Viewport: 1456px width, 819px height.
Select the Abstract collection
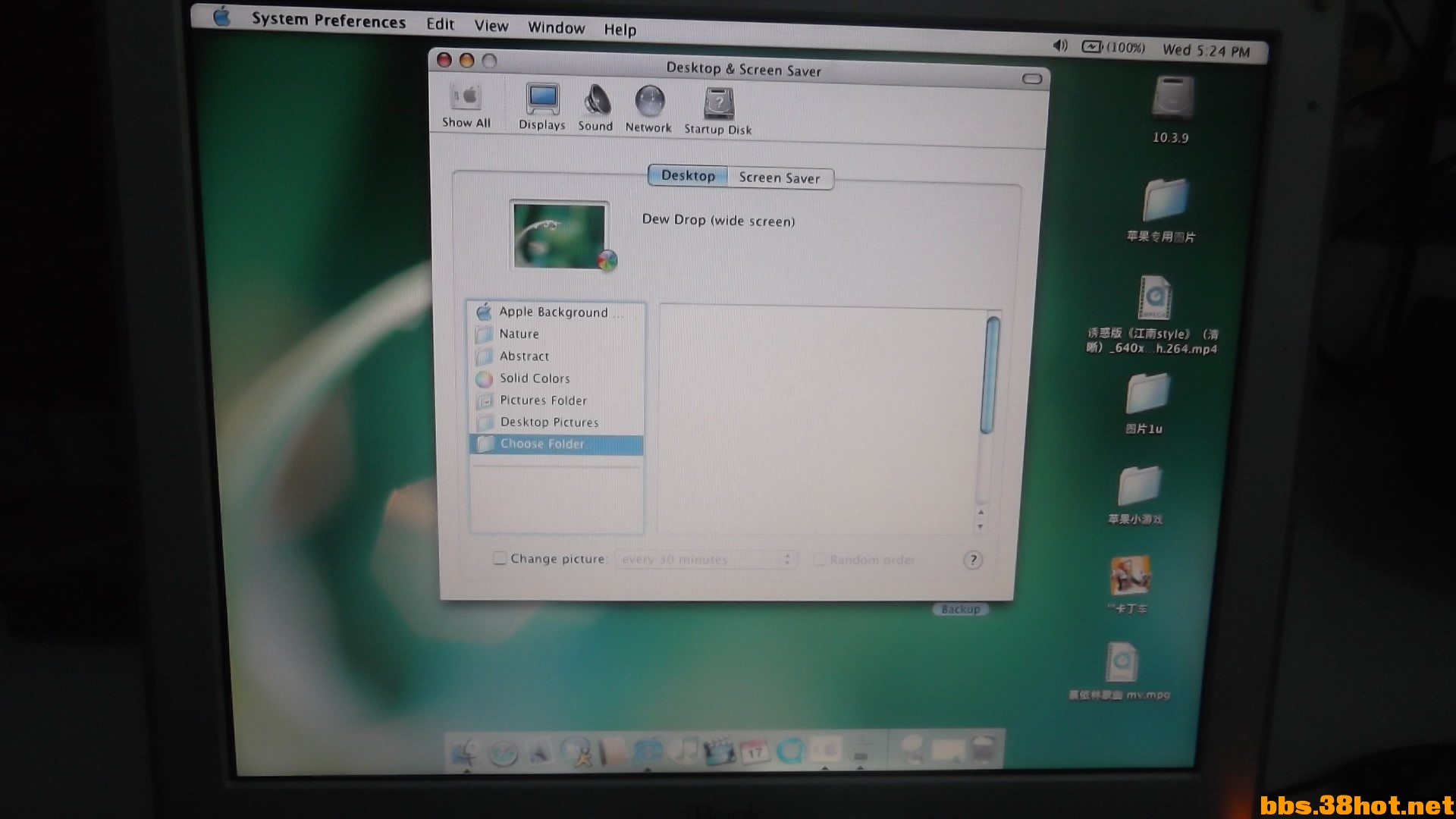556,356
